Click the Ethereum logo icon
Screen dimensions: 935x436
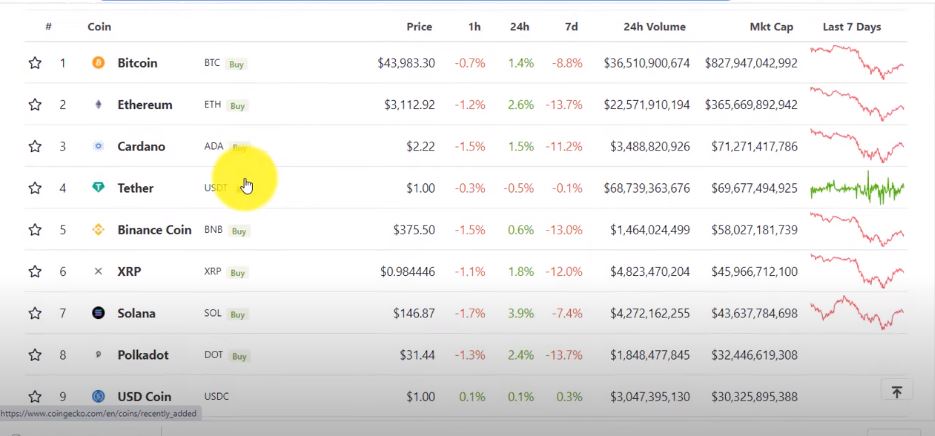tap(98, 104)
